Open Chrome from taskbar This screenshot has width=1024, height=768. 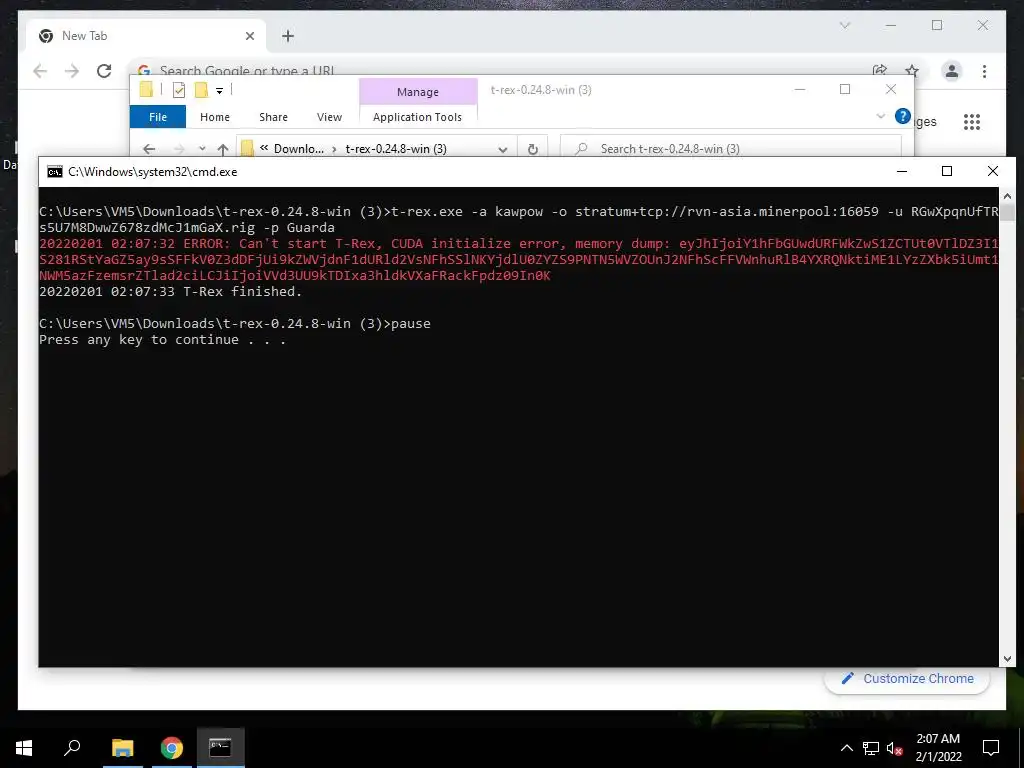(172, 748)
